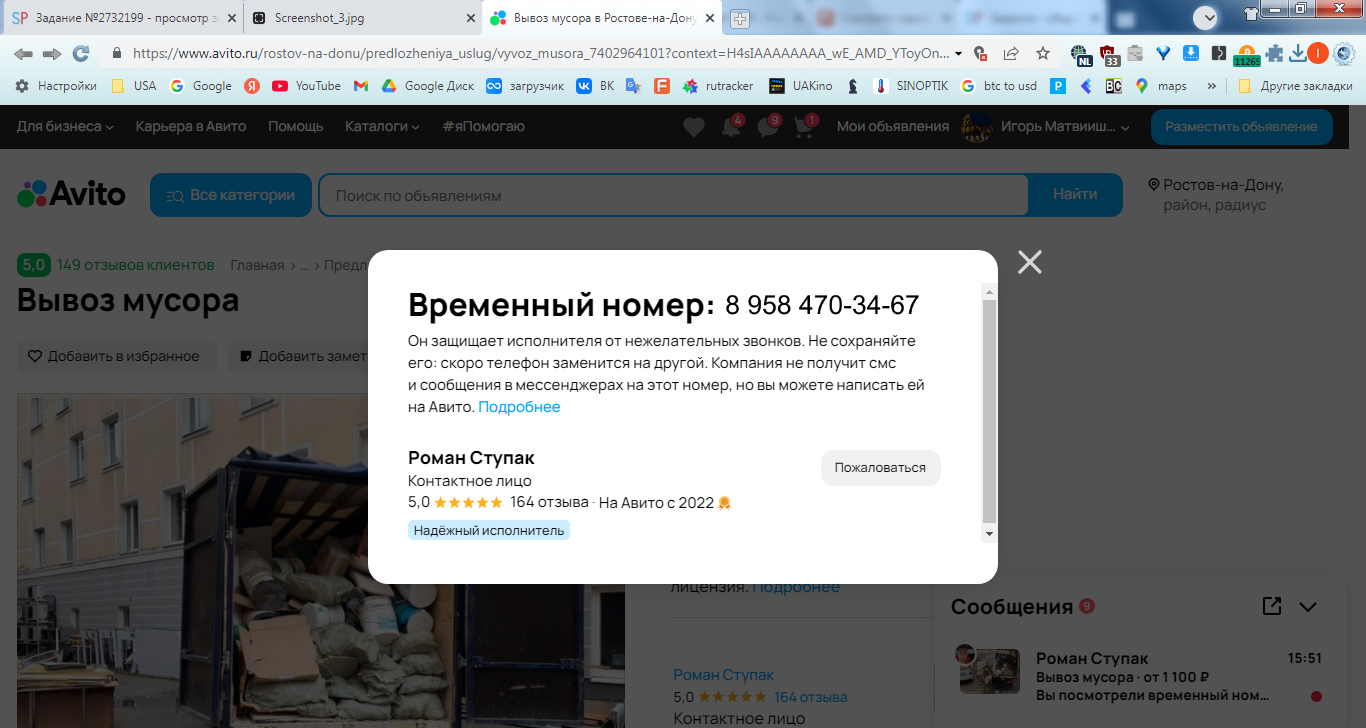Screen dimensions: 1366x728
Task: Click the Пожаловаться button
Action: (x=881, y=468)
